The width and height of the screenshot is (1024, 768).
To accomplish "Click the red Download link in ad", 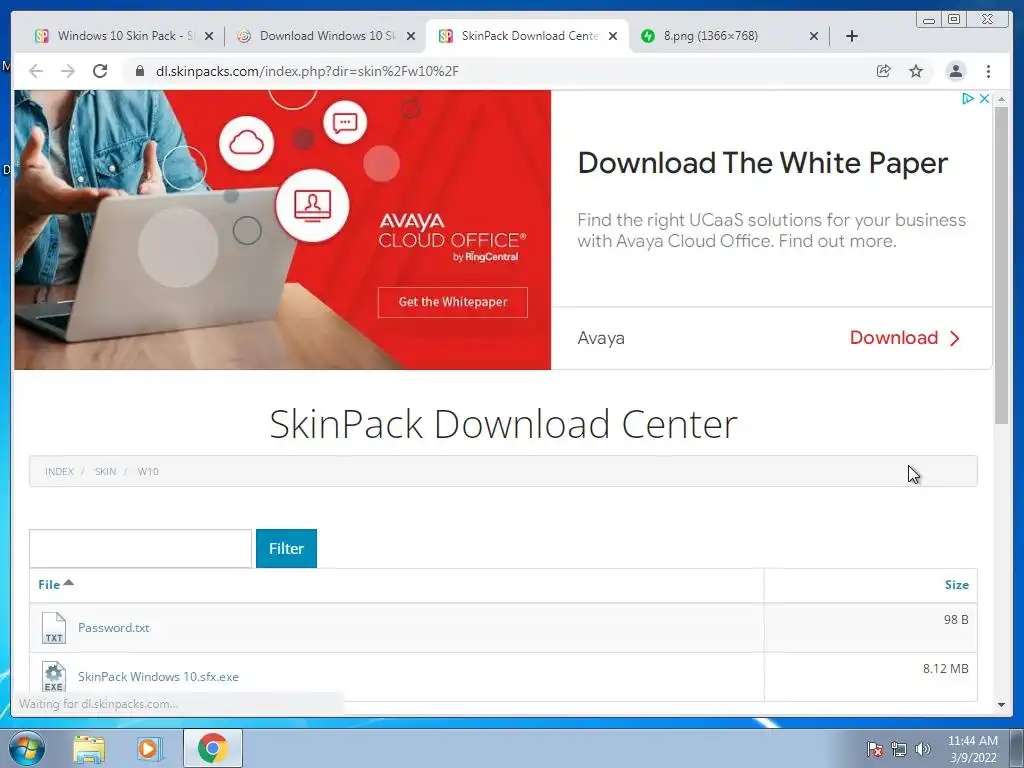I will click(x=905, y=338).
